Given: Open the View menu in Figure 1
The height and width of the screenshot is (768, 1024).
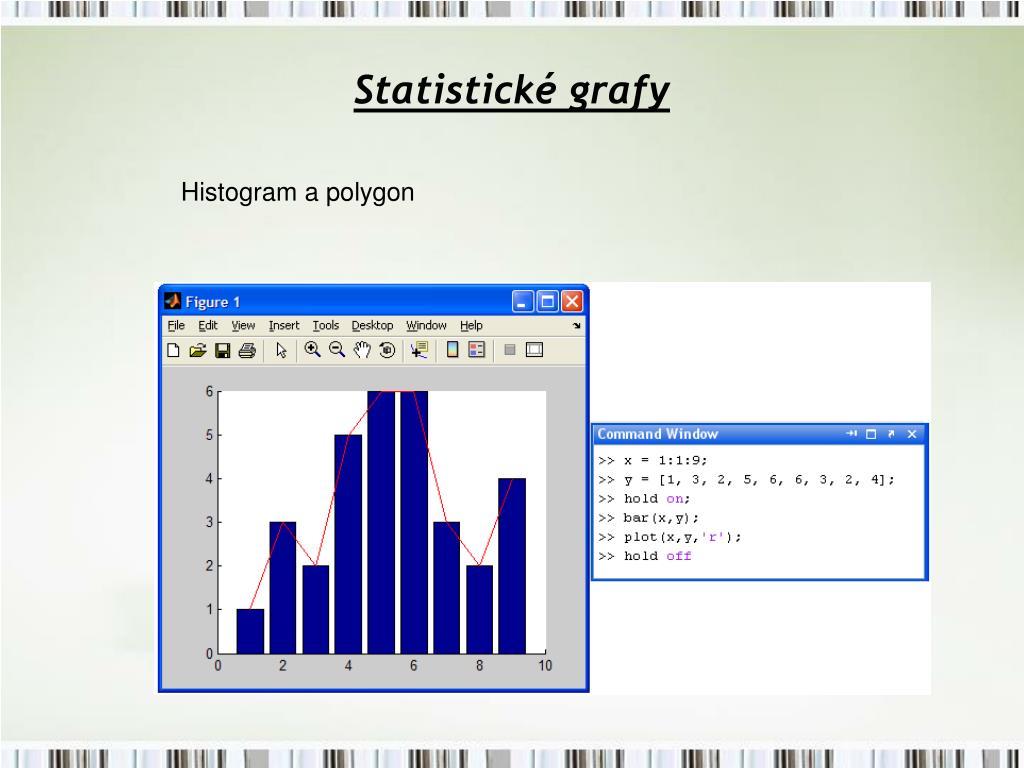Looking at the screenshot, I should click(x=243, y=325).
